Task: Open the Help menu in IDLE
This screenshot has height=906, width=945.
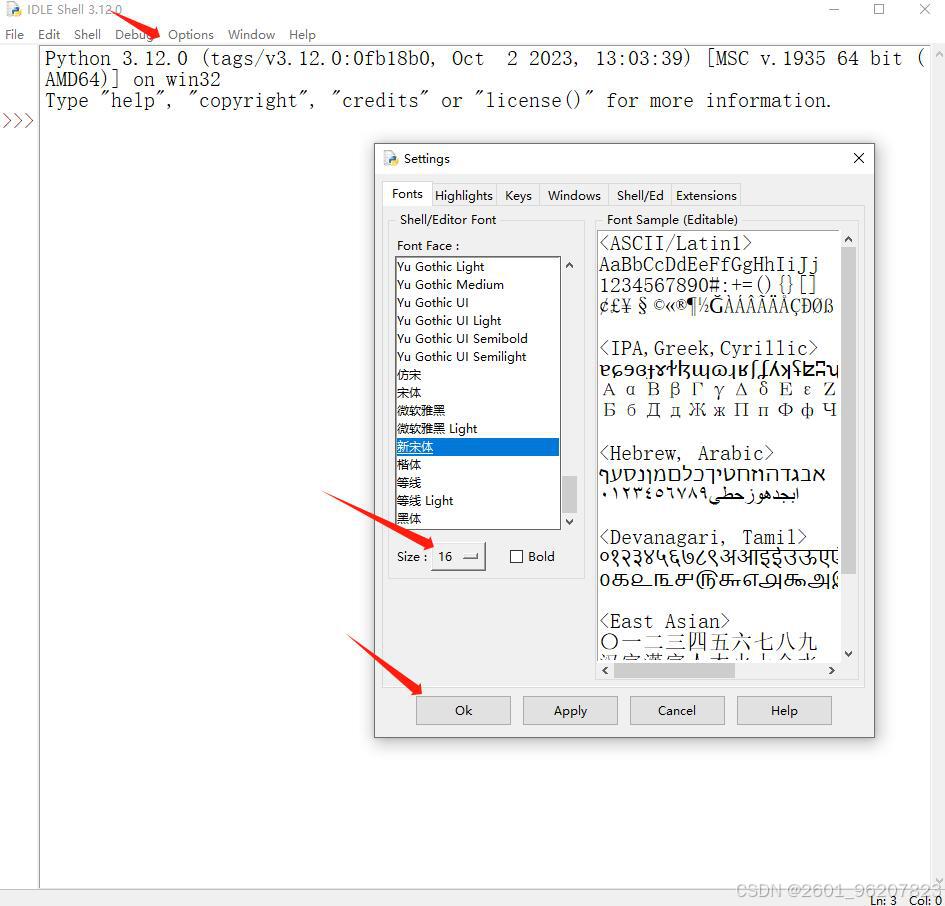Action: tap(302, 34)
